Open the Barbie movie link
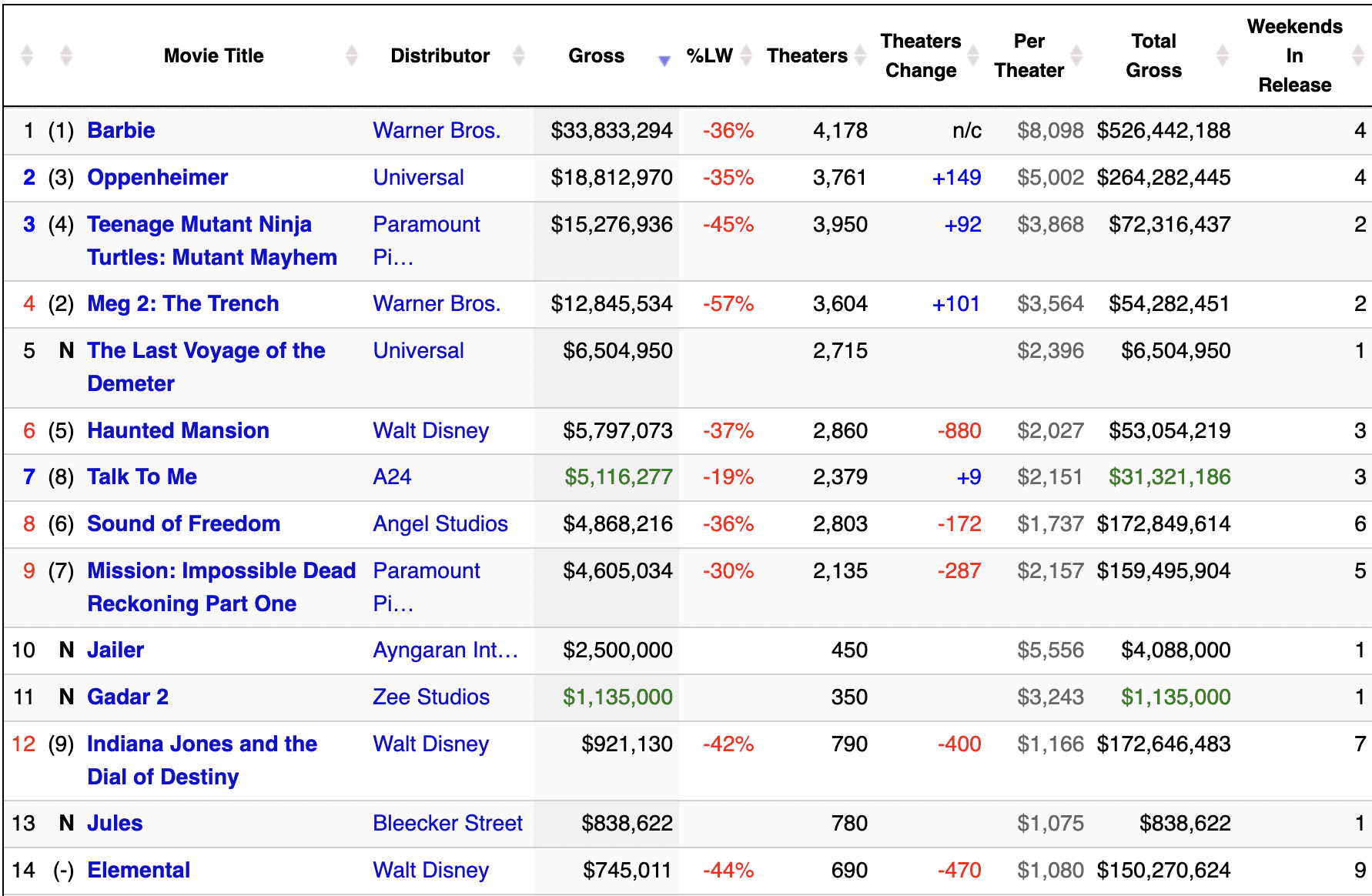1372x896 pixels. coord(121,130)
